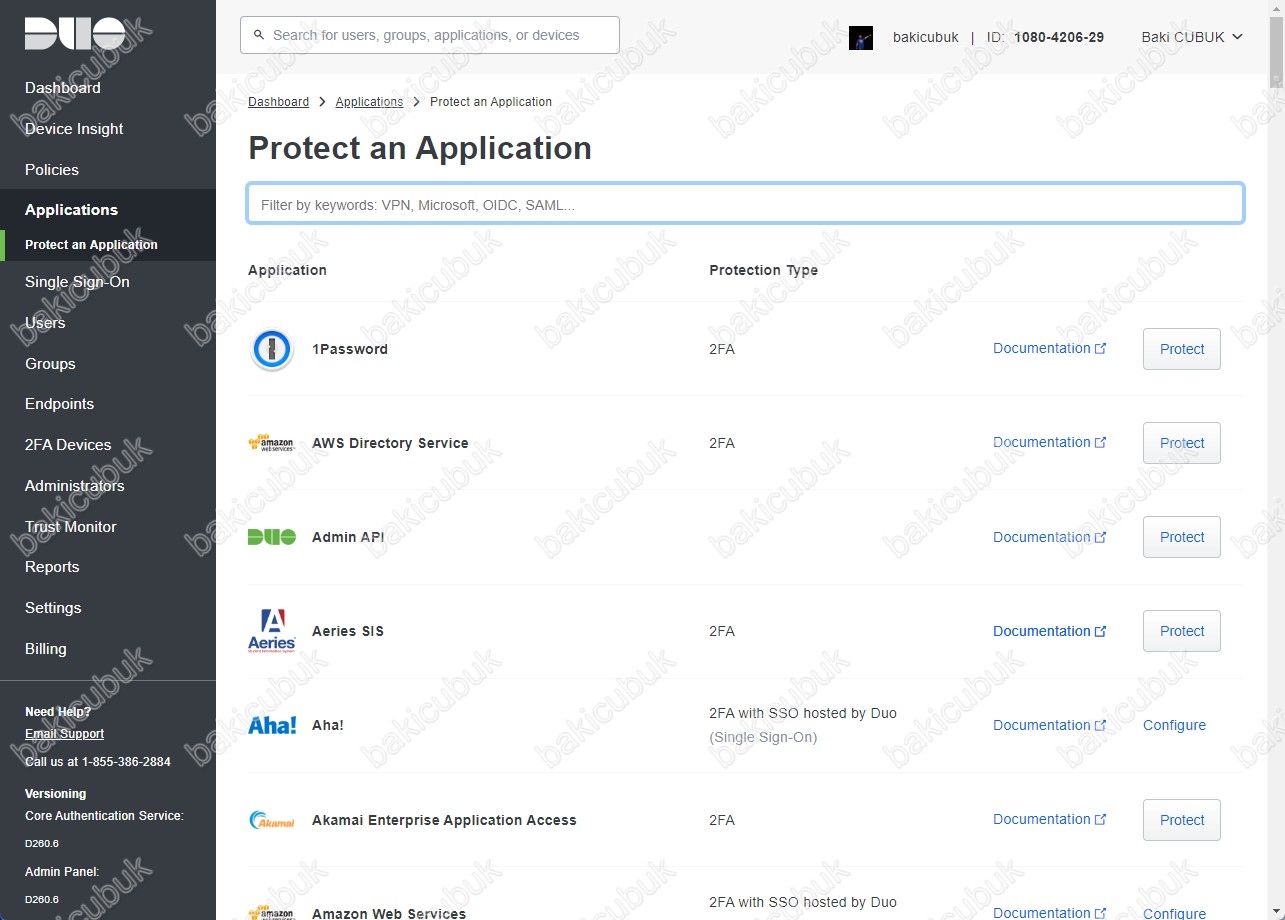Click the Dashboard breadcrumb link
The width and height of the screenshot is (1285, 920).
coord(278,102)
